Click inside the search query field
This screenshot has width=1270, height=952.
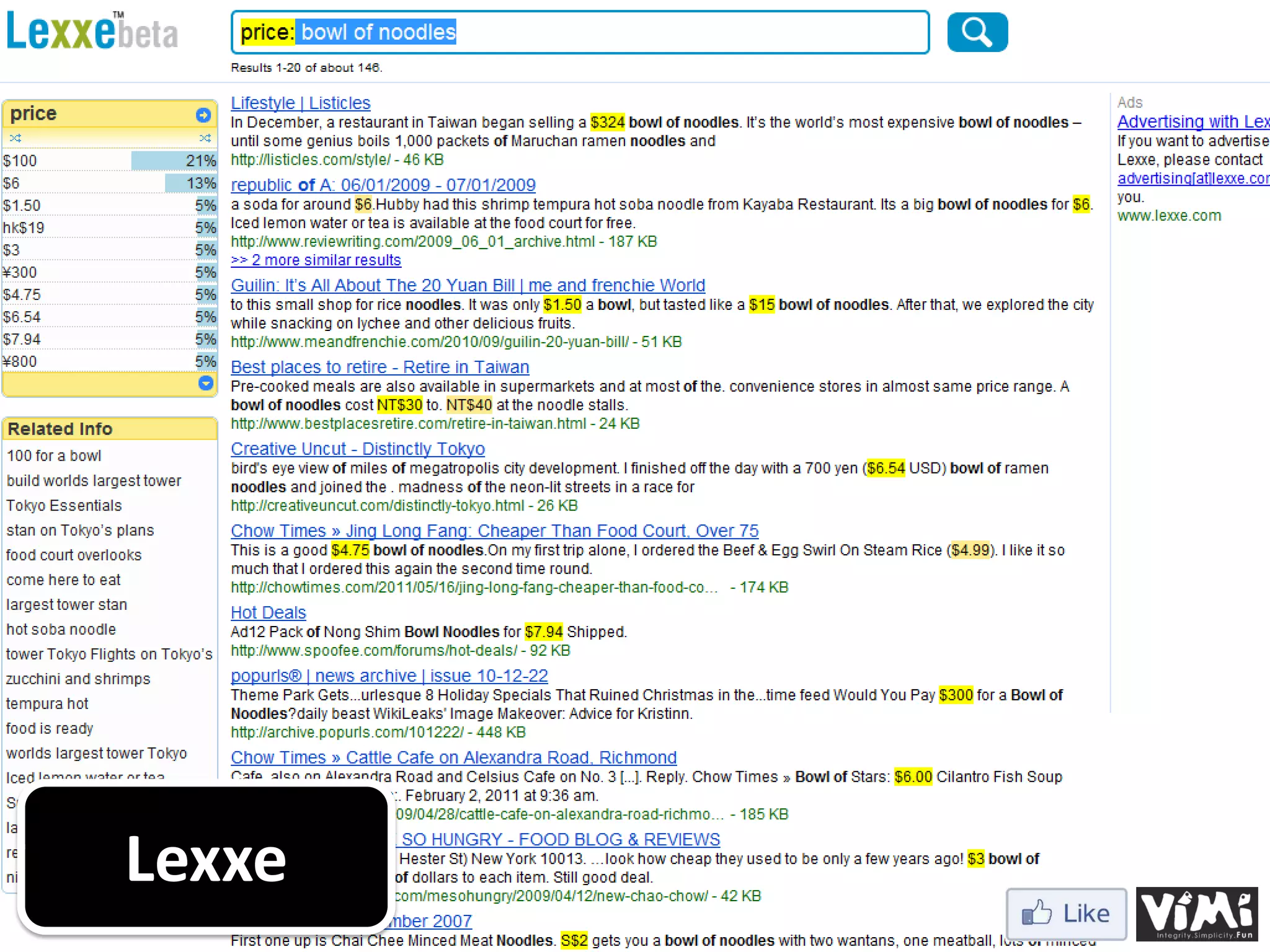[x=580, y=32]
